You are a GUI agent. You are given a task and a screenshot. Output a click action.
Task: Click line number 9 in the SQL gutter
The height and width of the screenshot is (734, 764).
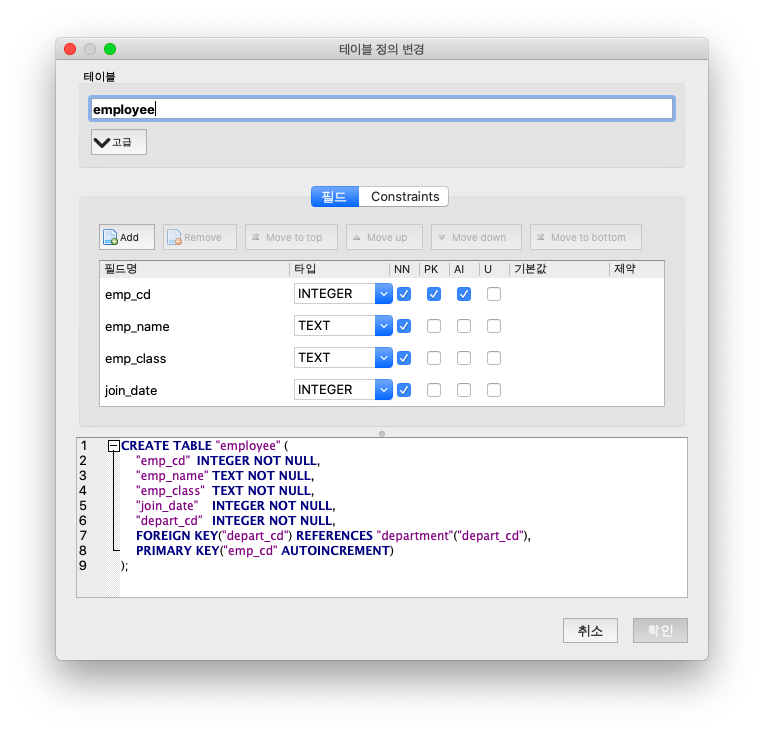point(83,565)
